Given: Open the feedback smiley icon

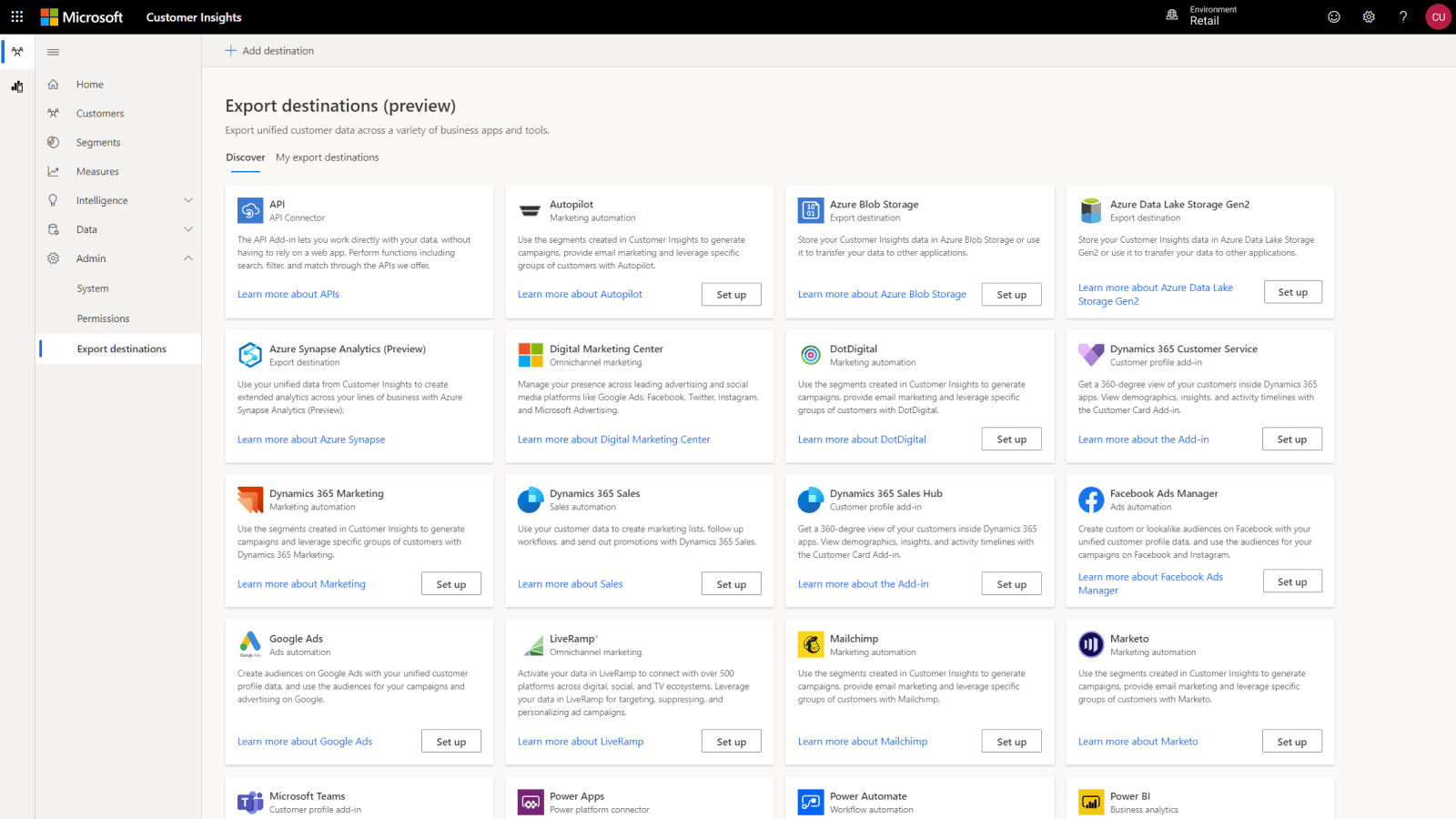Looking at the screenshot, I should [1334, 16].
